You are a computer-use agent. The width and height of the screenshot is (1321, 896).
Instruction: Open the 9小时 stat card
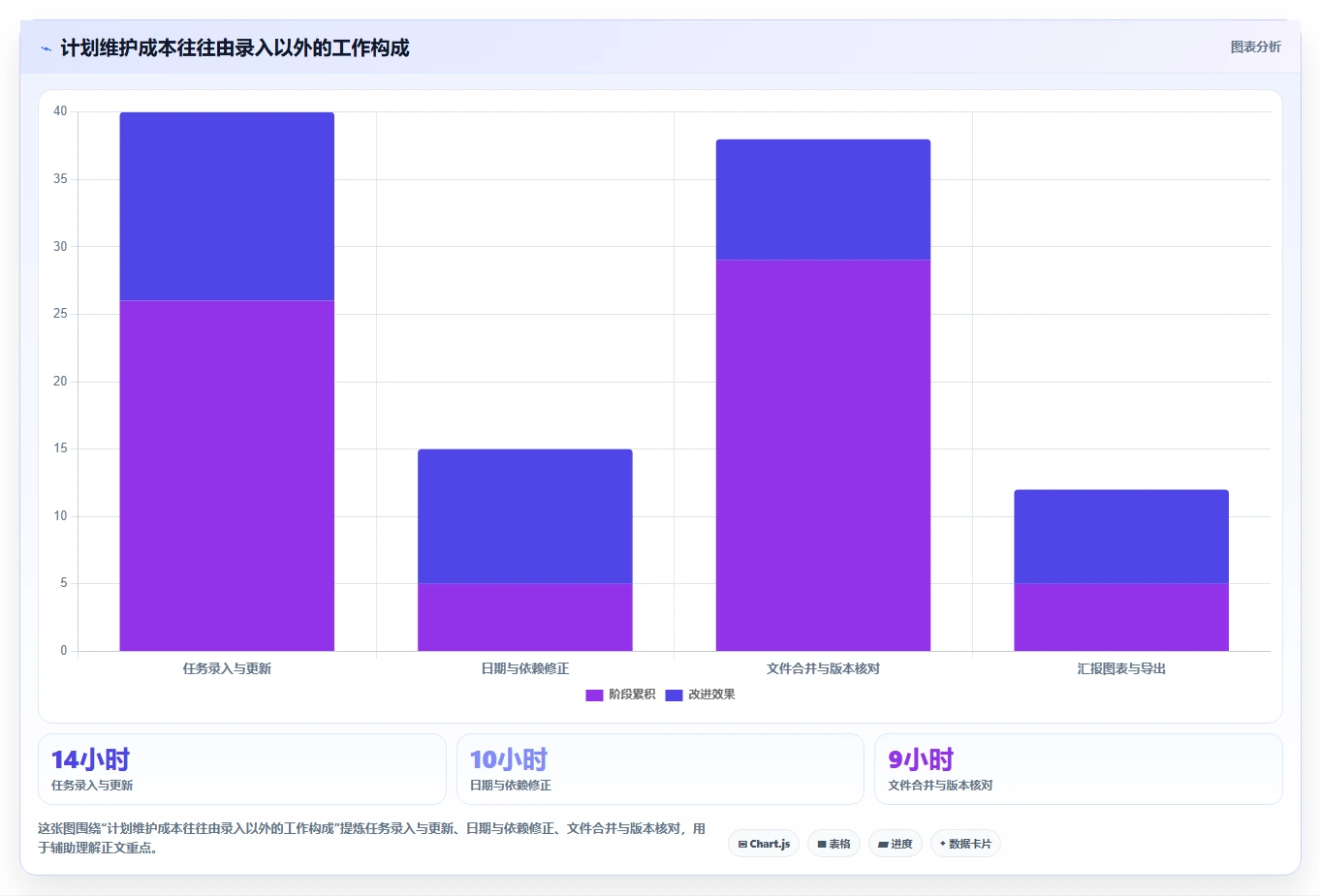tap(1079, 769)
